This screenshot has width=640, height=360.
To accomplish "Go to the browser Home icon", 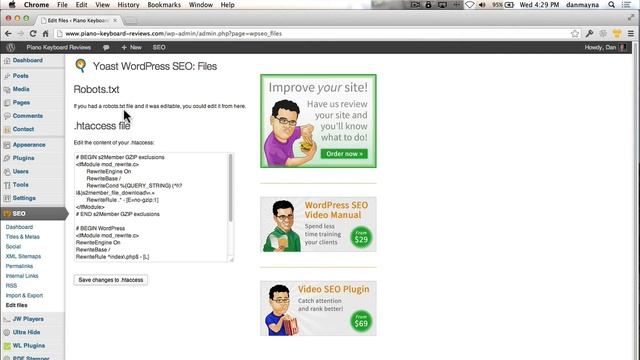I will click(45, 33).
